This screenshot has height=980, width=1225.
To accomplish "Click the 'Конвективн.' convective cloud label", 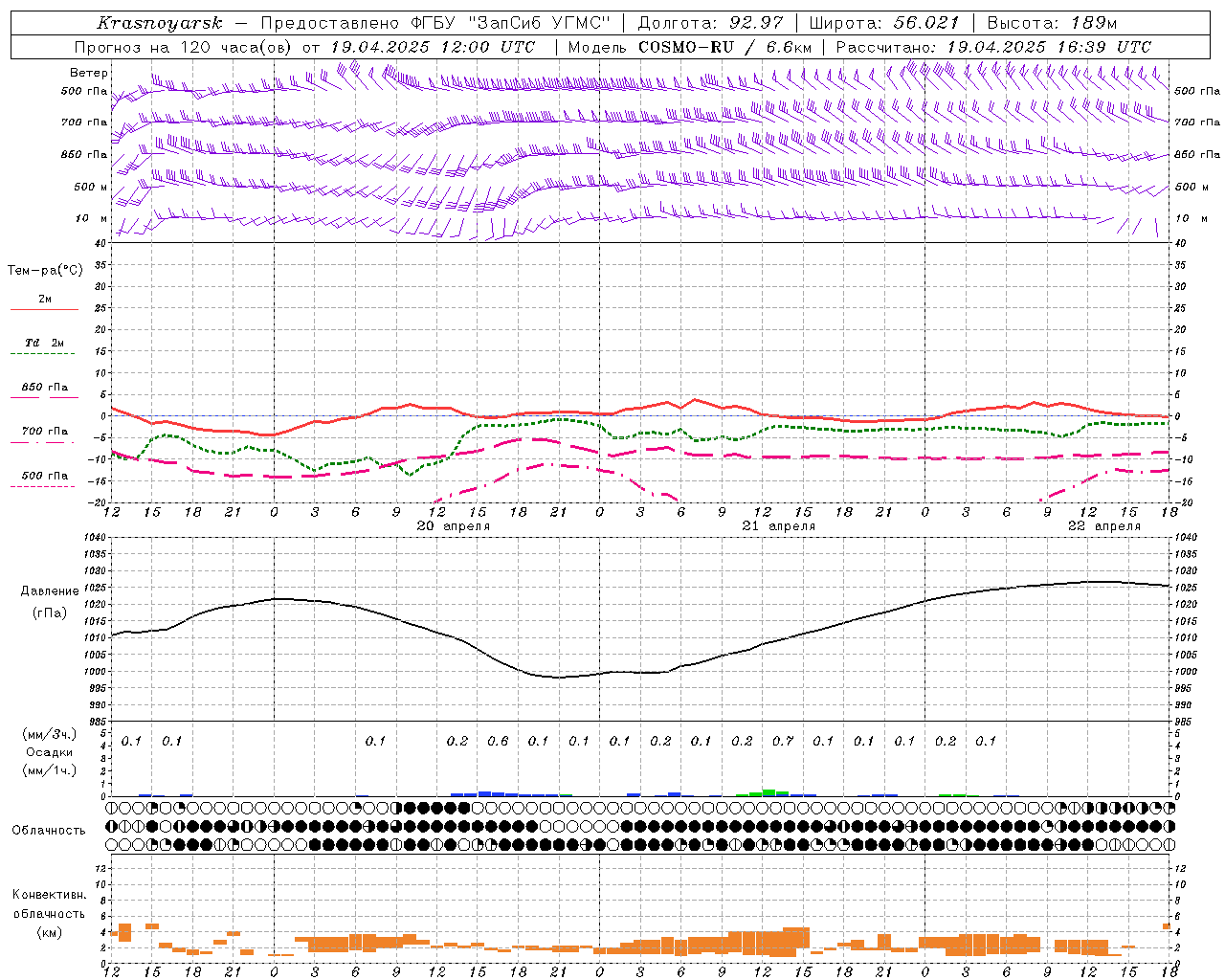I will tap(49, 895).
